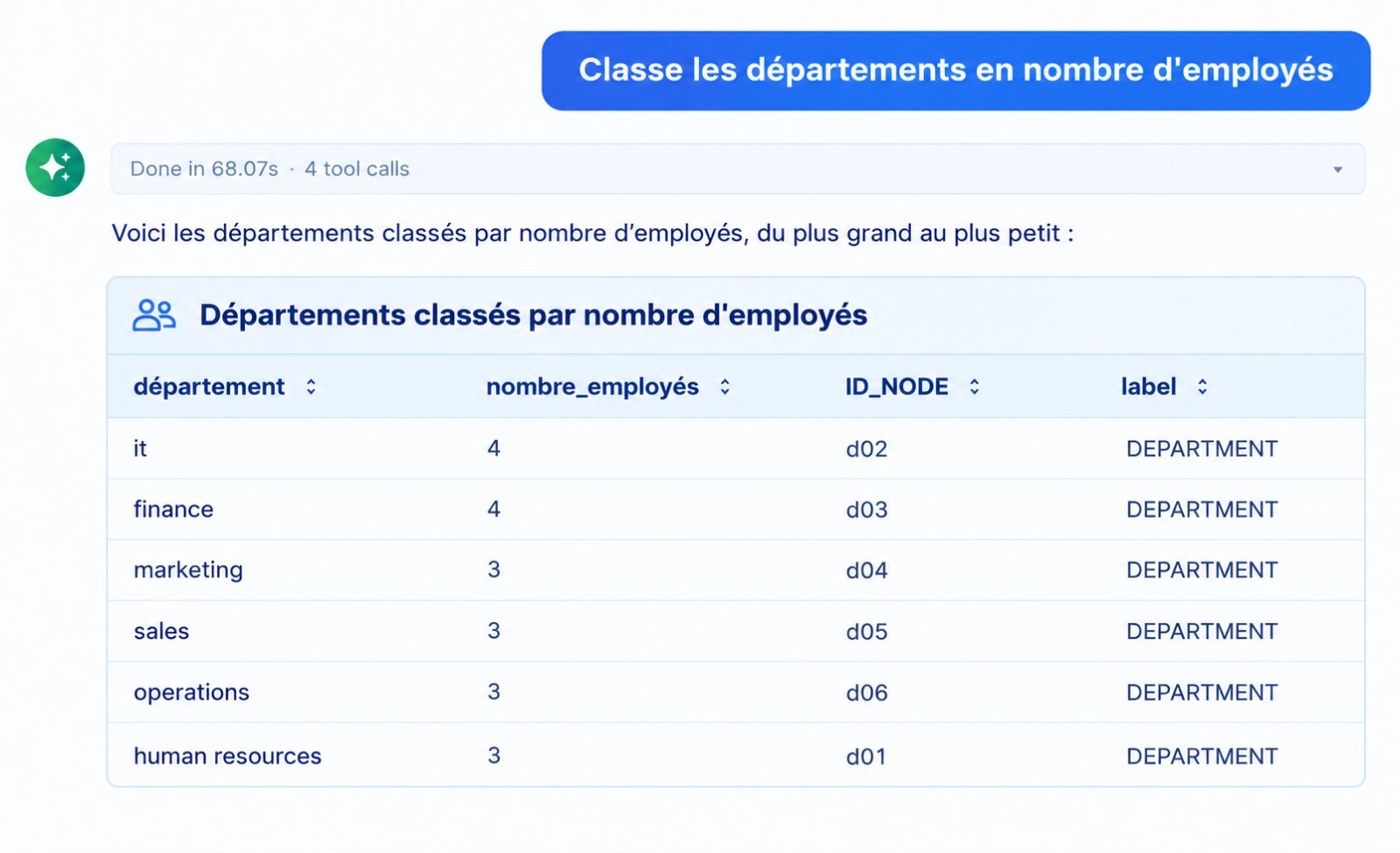Click the département column header
Viewport: 1400px width, 853px height.
pyautogui.click(x=209, y=387)
